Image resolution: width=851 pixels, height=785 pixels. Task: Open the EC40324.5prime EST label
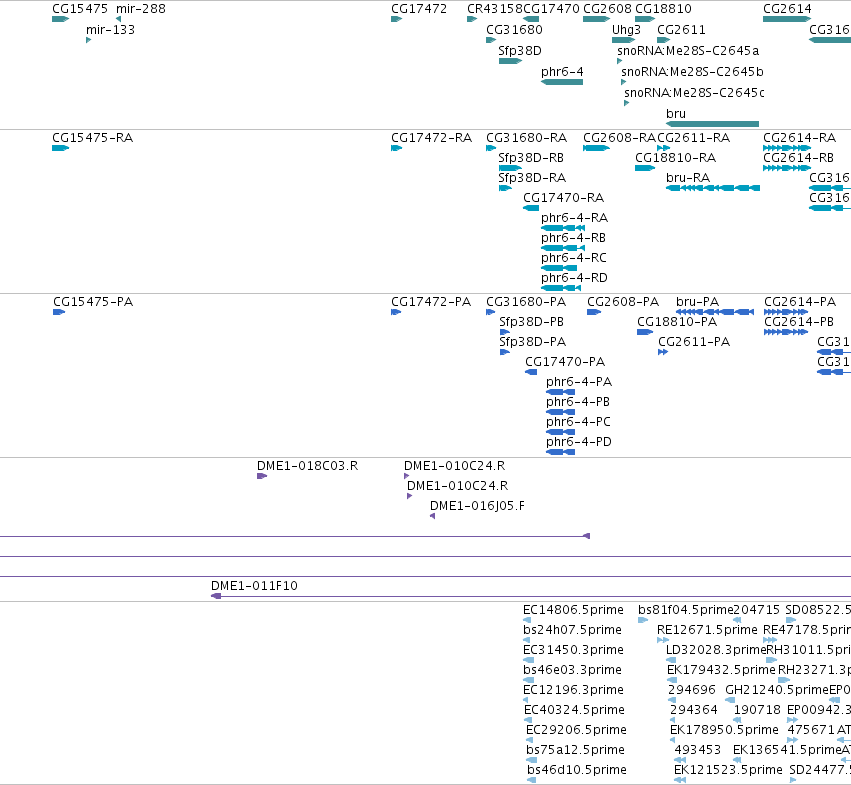click(x=574, y=711)
